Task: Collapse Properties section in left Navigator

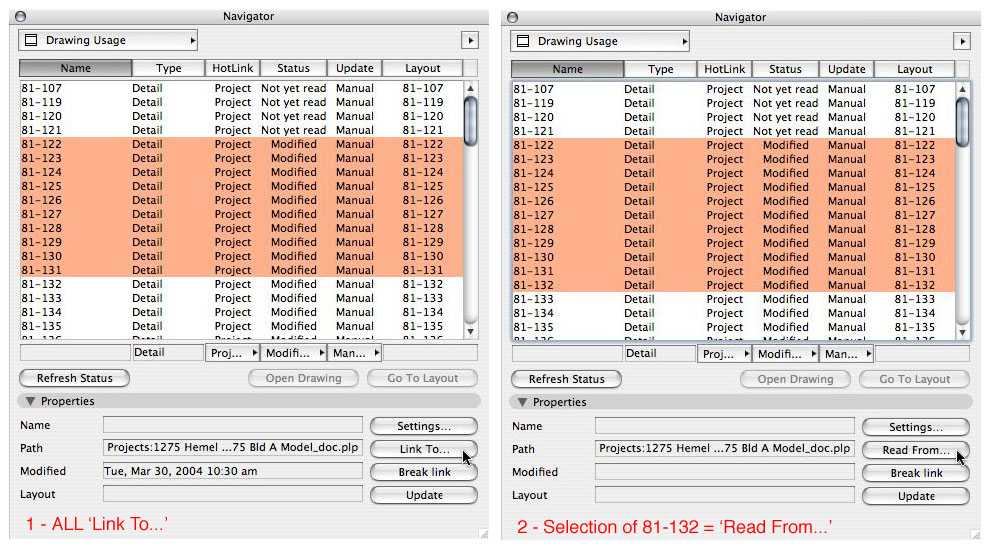Action: 30,401
